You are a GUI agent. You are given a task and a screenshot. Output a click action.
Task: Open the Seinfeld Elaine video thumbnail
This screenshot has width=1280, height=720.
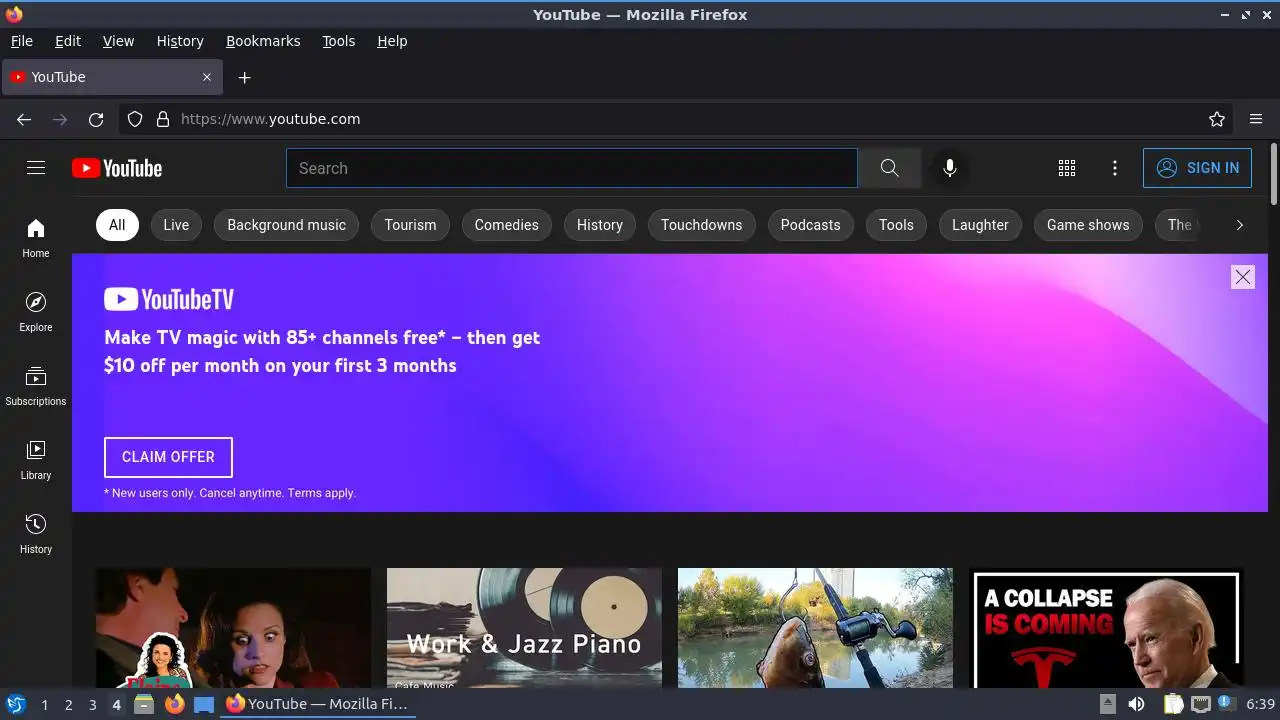[x=233, y=628]
